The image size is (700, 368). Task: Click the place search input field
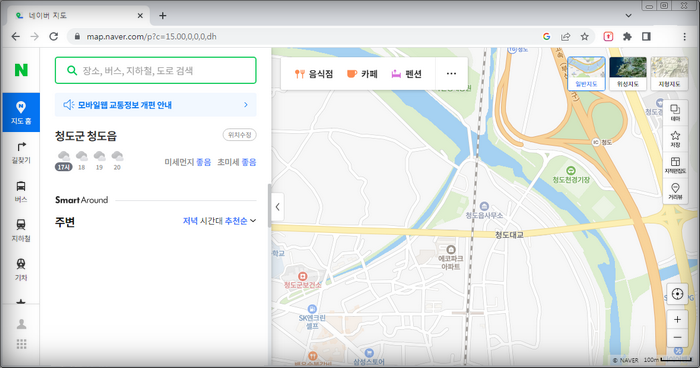(155, 70)
